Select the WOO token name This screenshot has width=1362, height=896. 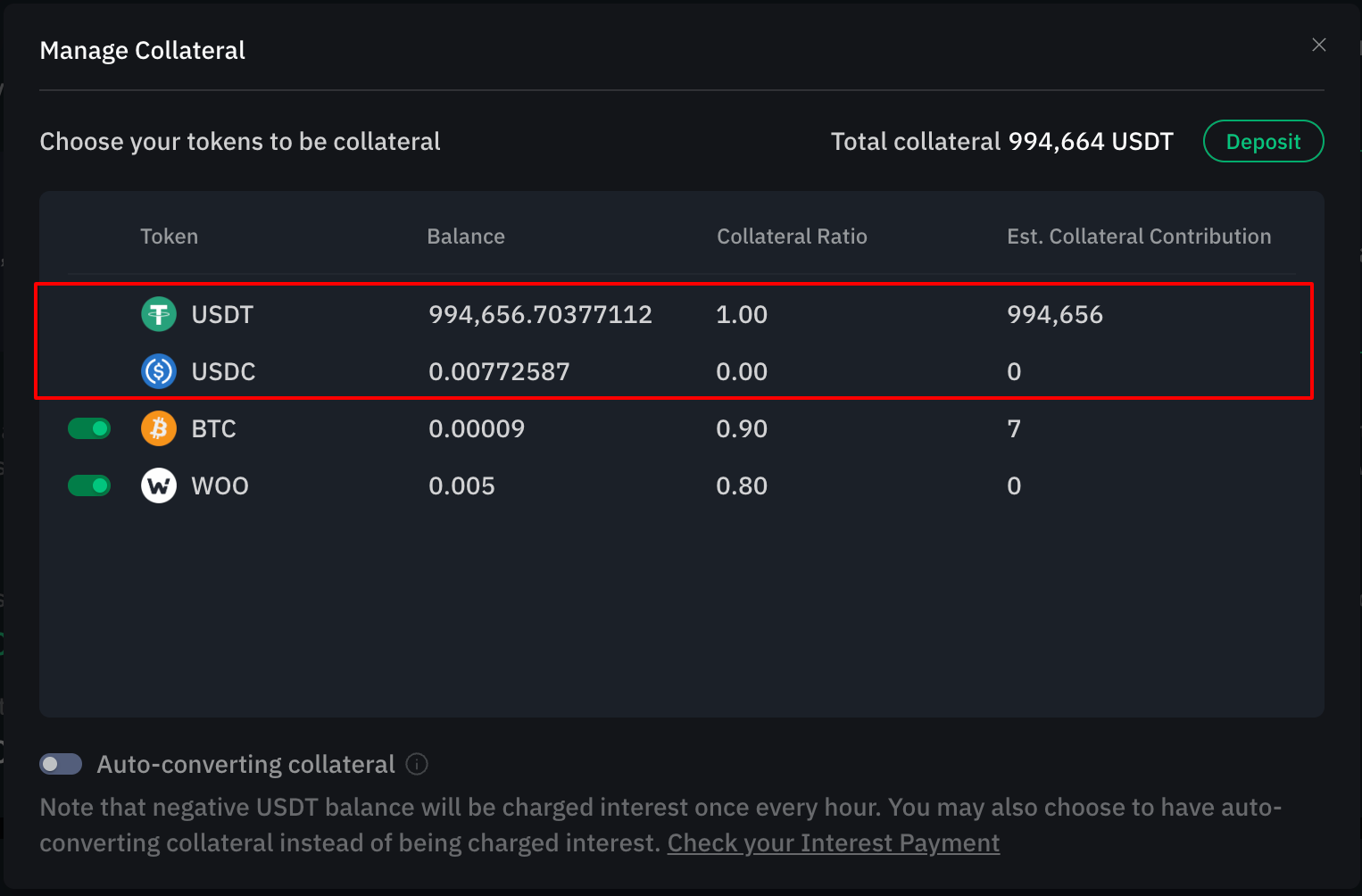point(220,485)
